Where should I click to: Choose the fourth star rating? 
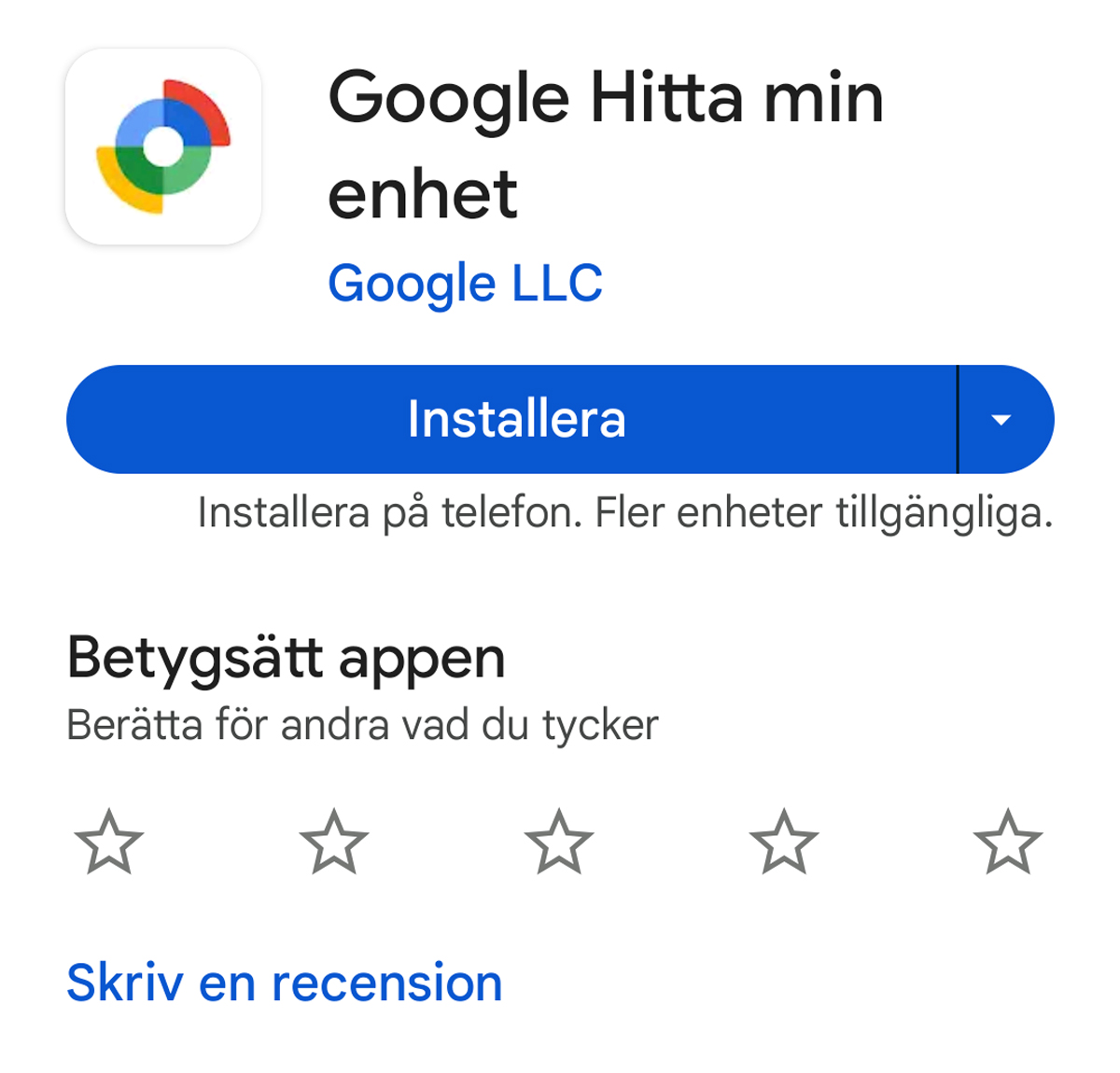point(784,842)
